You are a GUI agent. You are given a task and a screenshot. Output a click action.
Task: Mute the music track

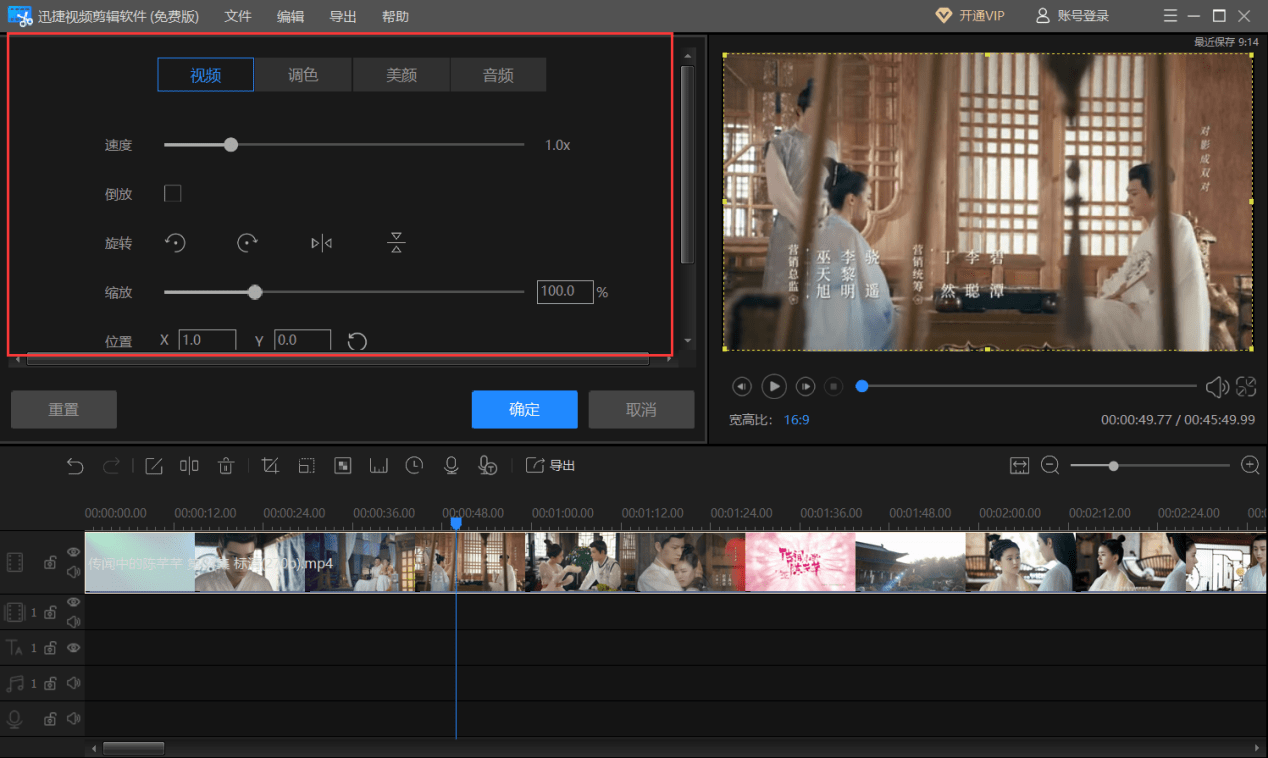[x=74, y=683]
